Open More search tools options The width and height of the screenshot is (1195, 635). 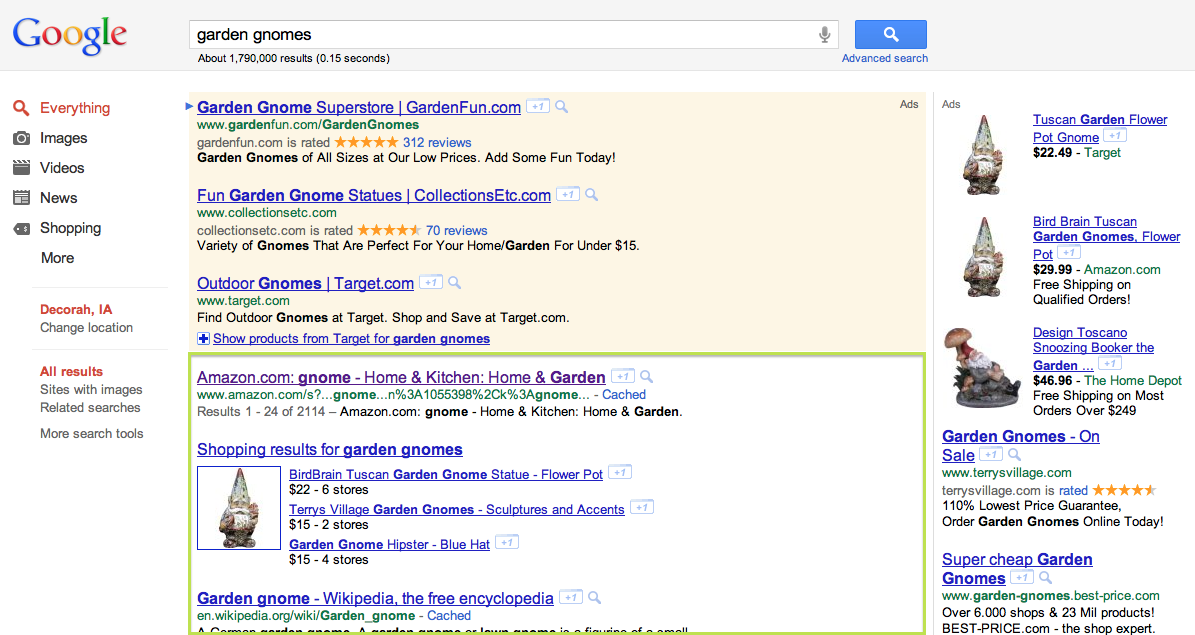[x=91, y=434]
